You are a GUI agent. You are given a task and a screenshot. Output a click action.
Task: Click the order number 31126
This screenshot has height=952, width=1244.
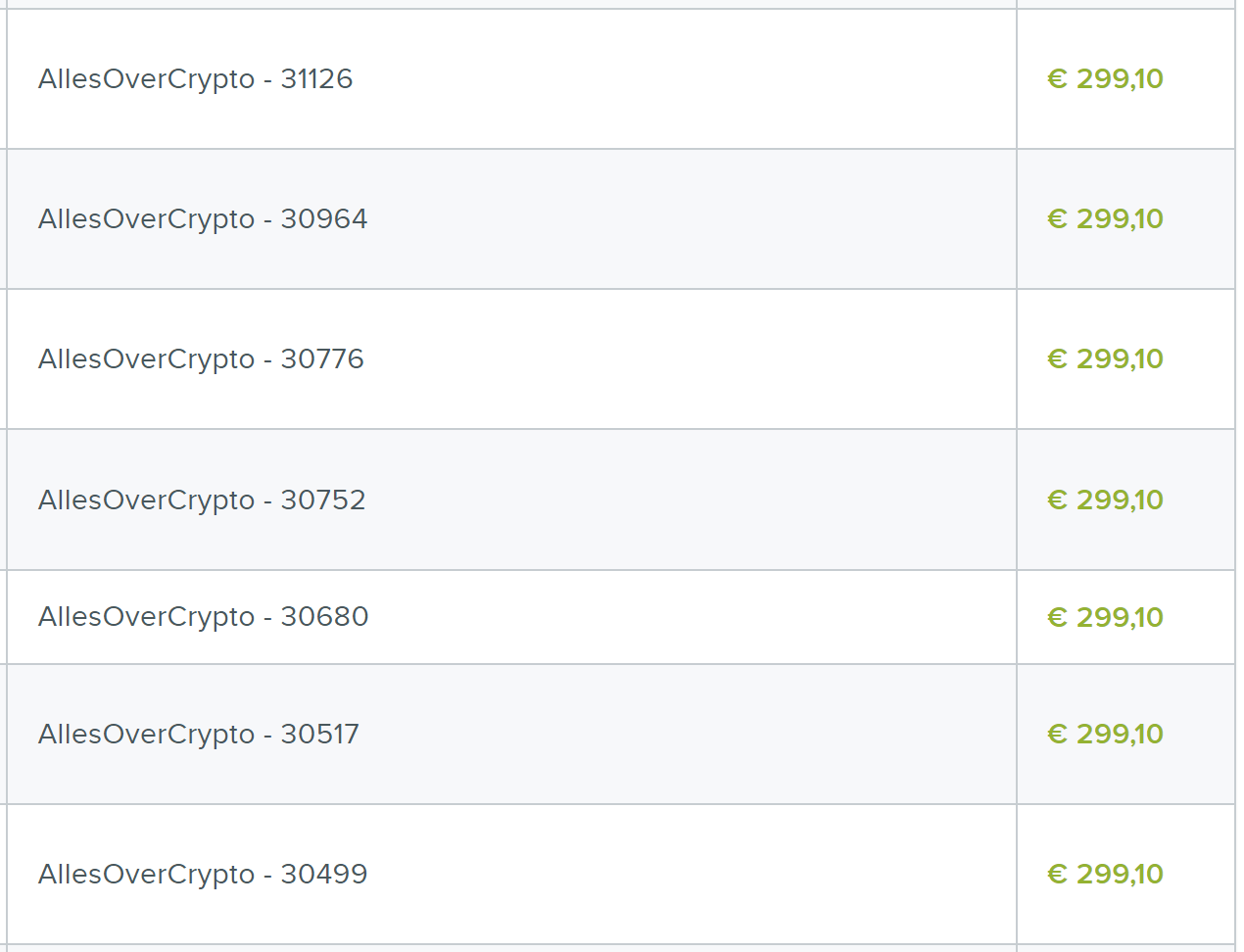pos(316,78)
